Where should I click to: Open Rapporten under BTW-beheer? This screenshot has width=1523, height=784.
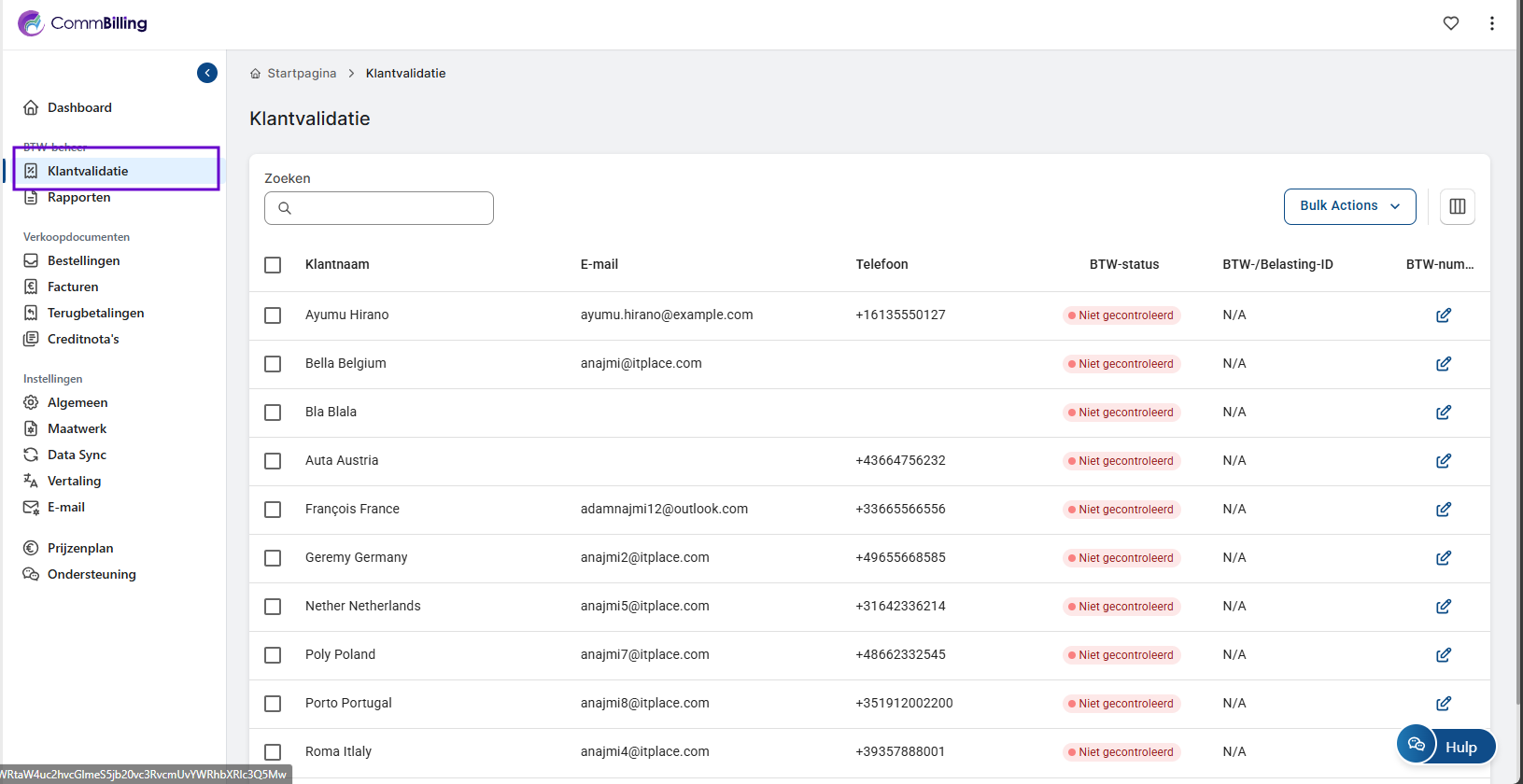78,198
